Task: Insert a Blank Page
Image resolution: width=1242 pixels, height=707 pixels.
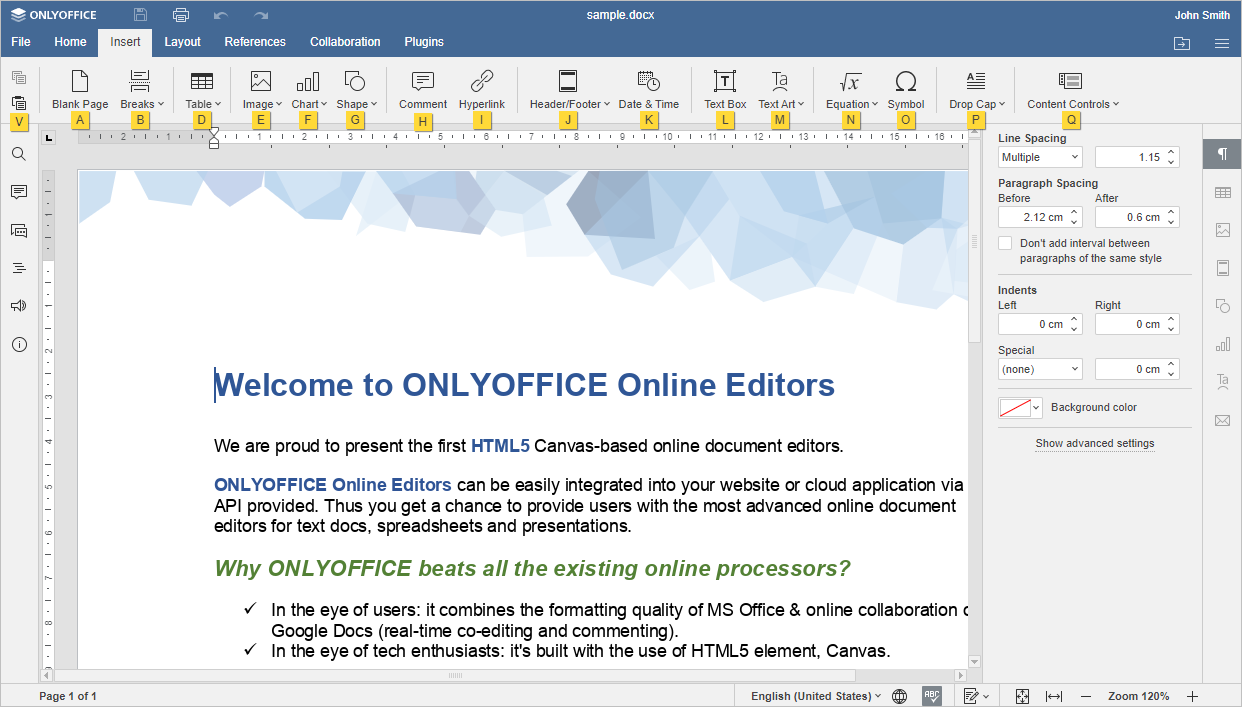Action: [x=80, y=90]
